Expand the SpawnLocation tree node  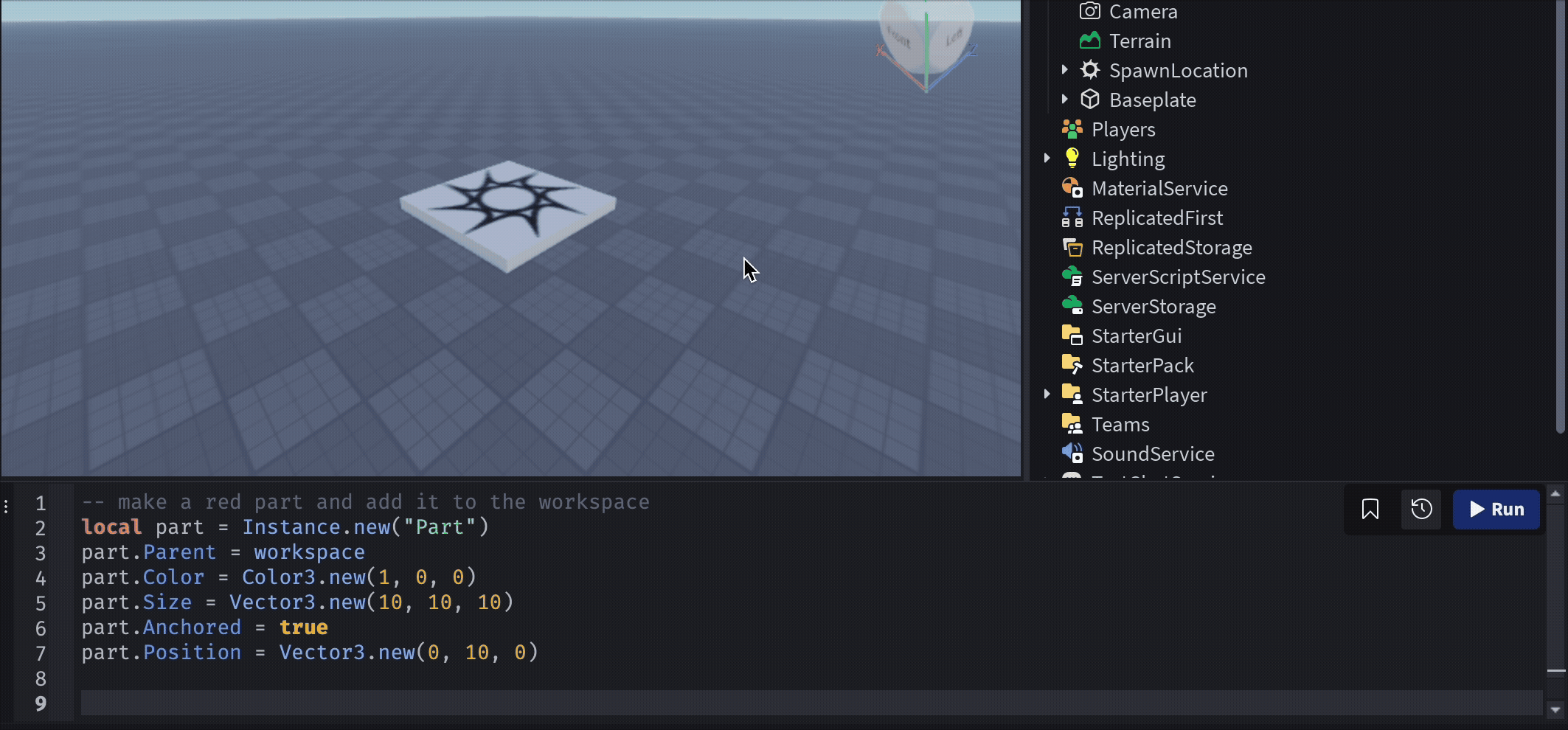(1064, 69)
